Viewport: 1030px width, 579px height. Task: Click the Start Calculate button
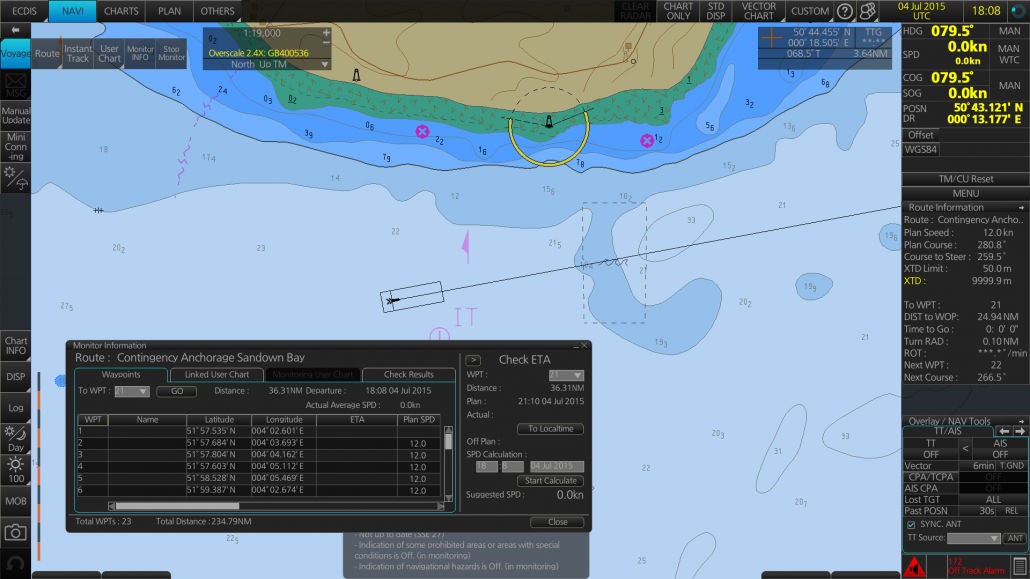550,480
